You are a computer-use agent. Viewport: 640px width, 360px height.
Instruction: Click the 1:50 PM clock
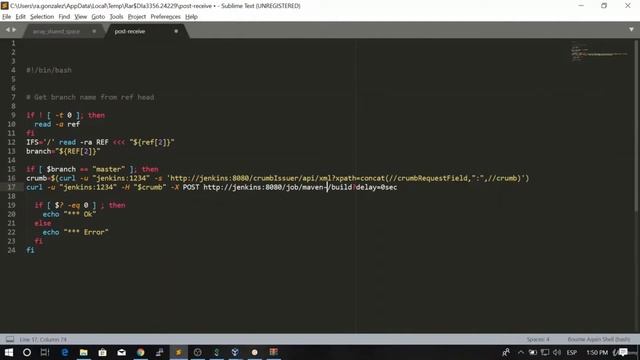(x=597, y=352)
